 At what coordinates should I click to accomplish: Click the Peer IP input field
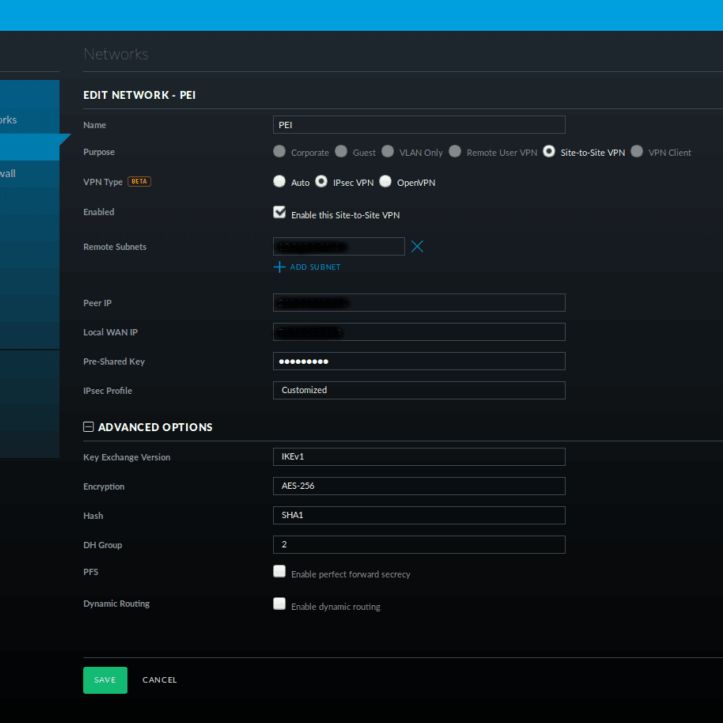[419, 302]
